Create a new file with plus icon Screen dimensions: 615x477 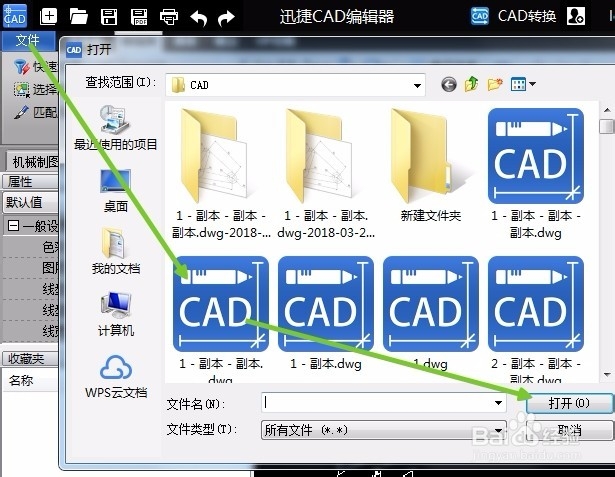point(48,16)
